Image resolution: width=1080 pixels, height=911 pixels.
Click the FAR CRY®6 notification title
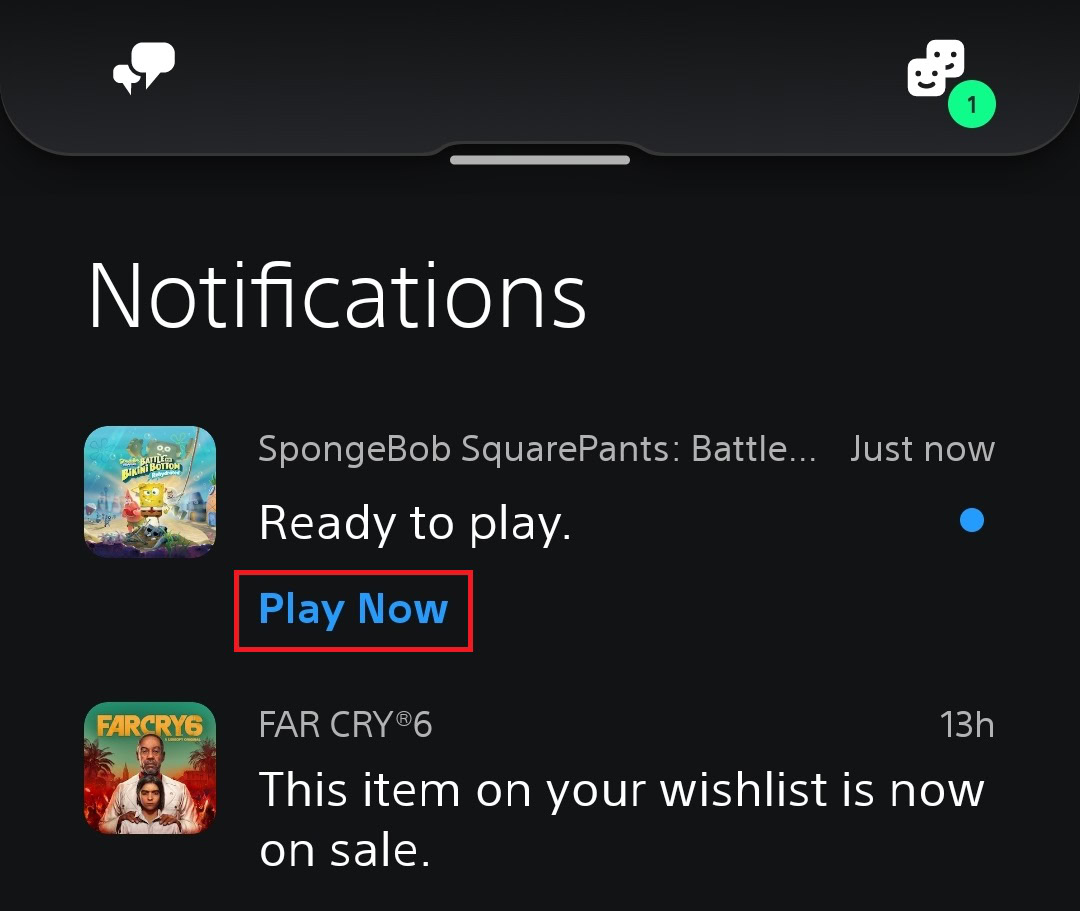(x=345, y=724)
